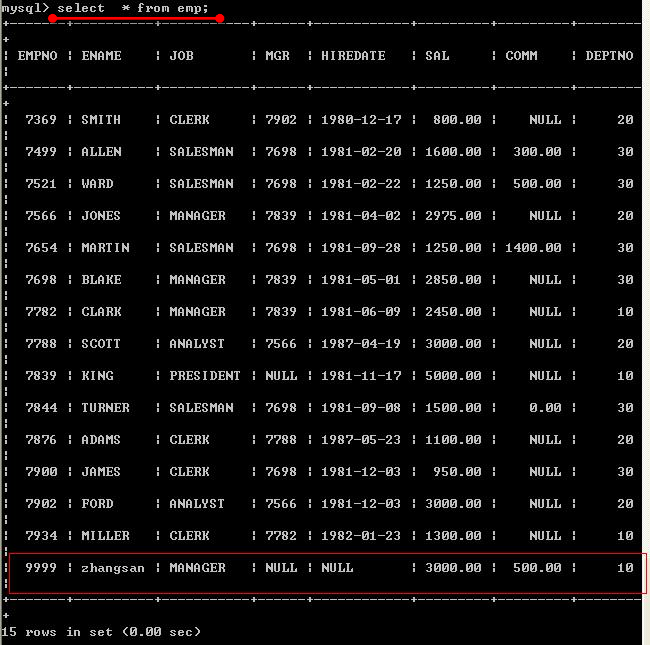Select the employee name WARD
The image size is (650, 645).
coord(97,184)
